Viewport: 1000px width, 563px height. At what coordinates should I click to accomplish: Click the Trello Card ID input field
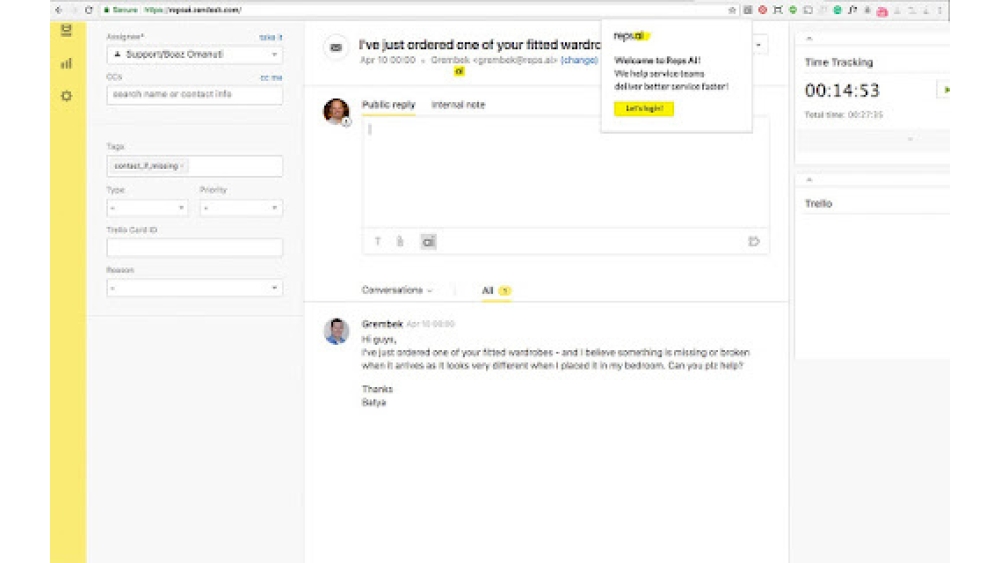[x=195, y=247]
